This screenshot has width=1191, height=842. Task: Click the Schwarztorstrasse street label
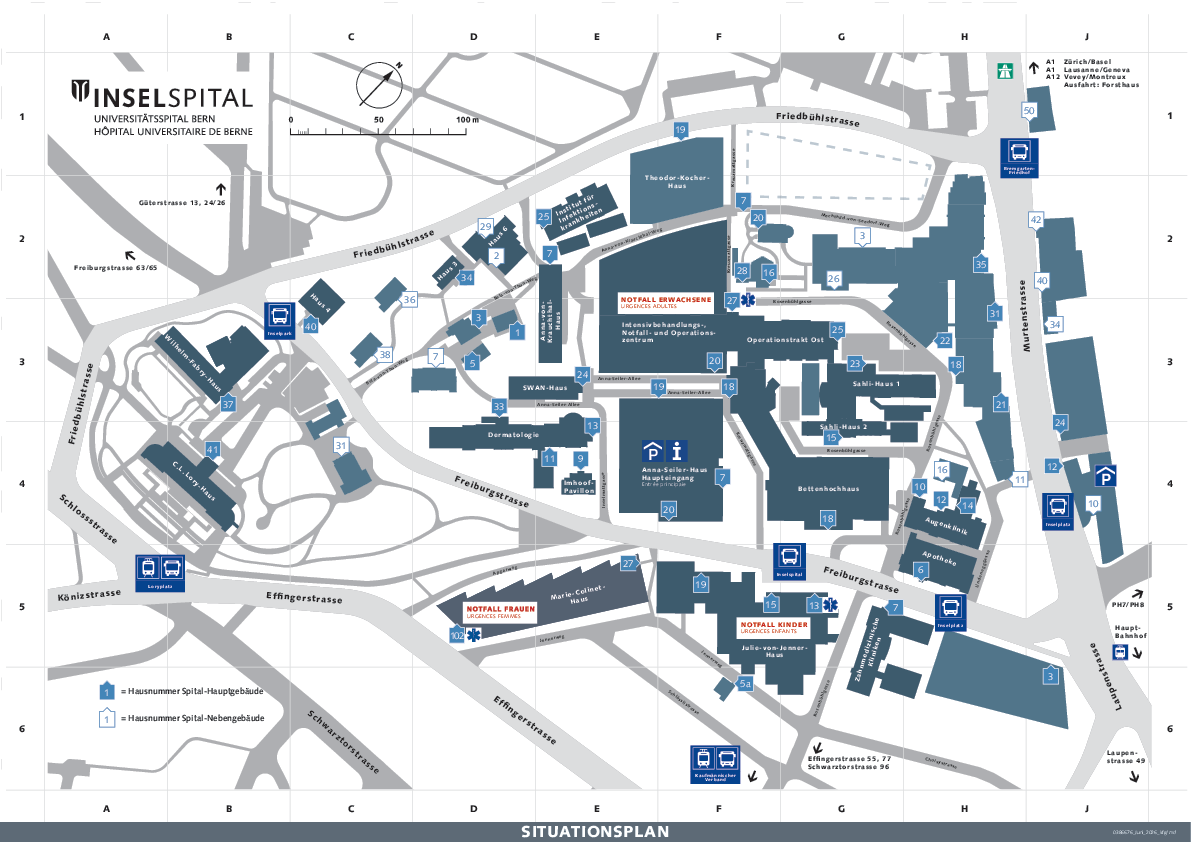click(x=343, y=742)
